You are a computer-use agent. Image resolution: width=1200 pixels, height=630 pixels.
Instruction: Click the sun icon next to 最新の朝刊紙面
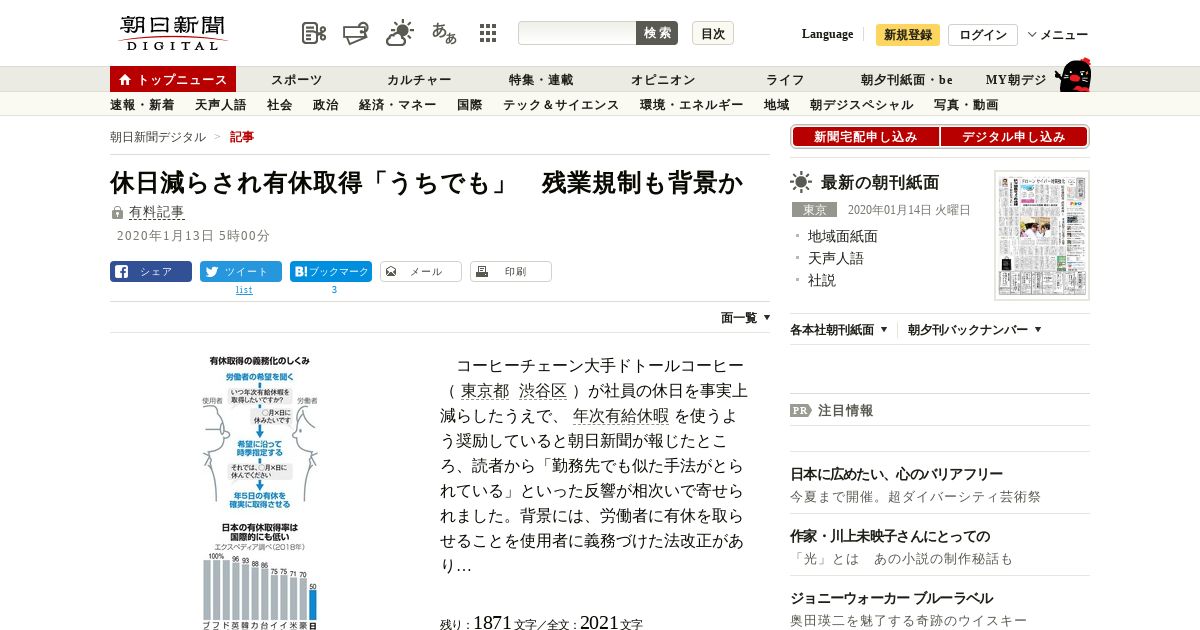click(x=801, y=182)
